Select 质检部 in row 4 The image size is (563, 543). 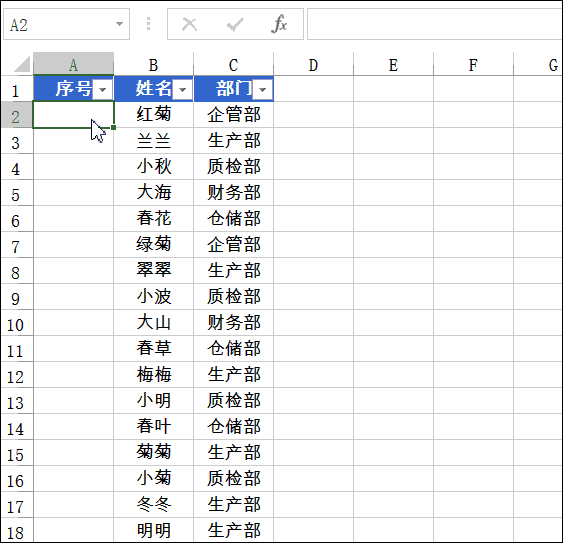(234, 167)
